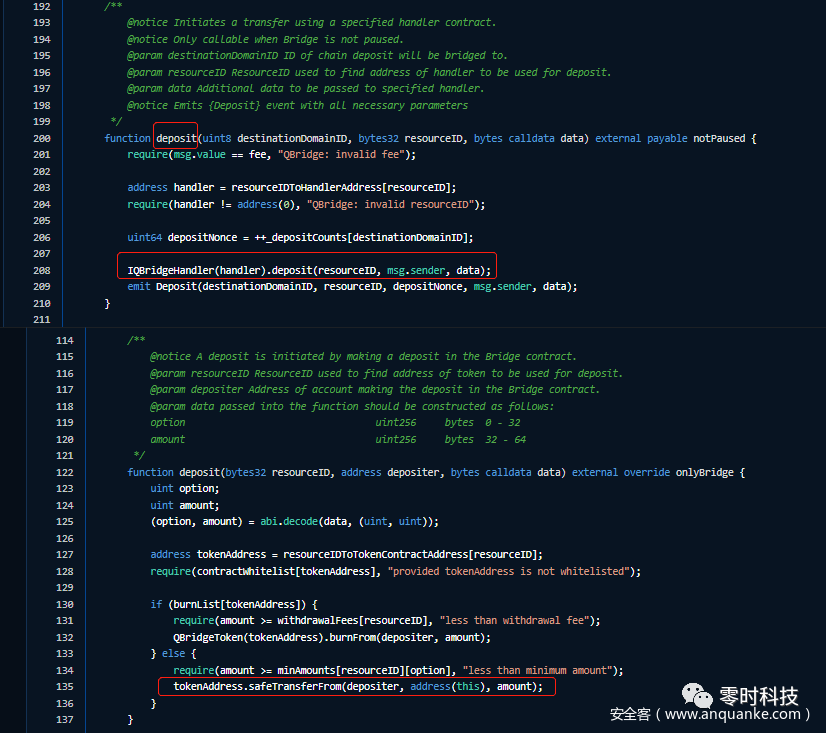Click the red-boxed safeTransferFrom statement
The height and width of the screenshot is (733, 826).
(357, 686)
